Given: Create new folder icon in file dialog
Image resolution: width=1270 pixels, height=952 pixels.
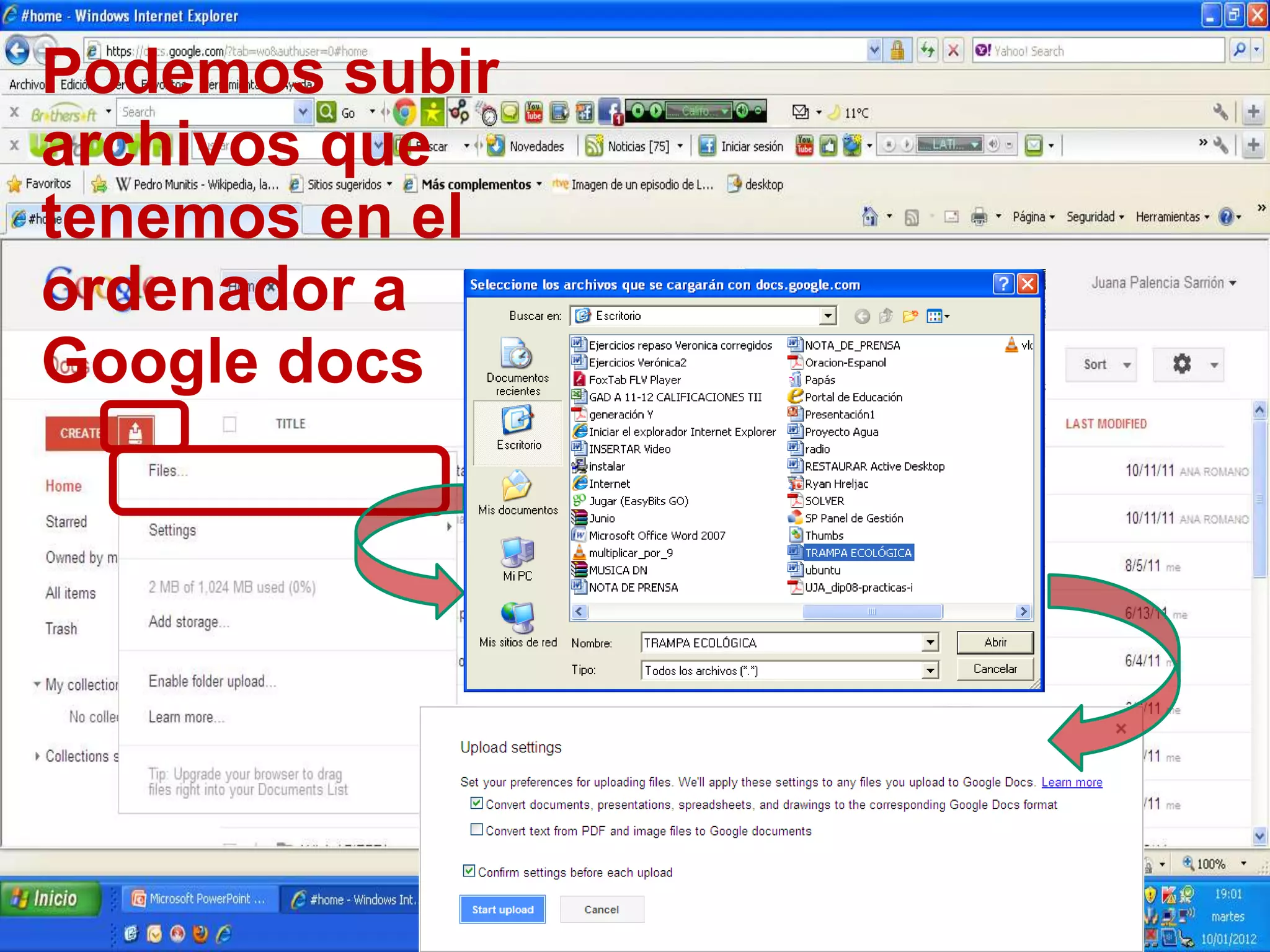Looking at the screenshot, I should pos(910,317).
